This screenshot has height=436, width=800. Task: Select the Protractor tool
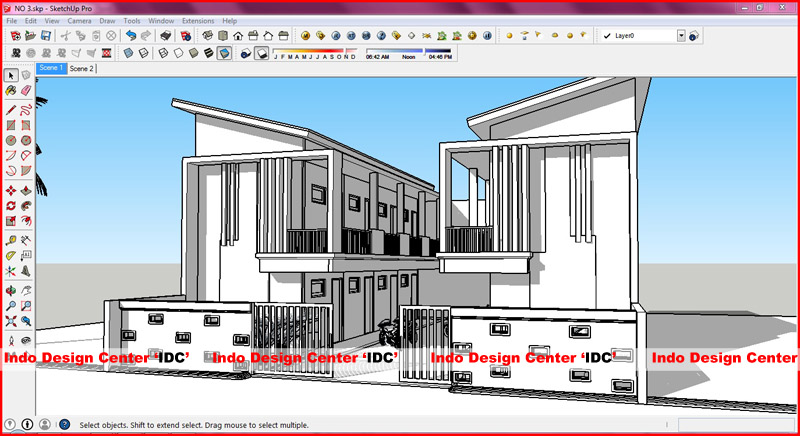tap(11, 255)
